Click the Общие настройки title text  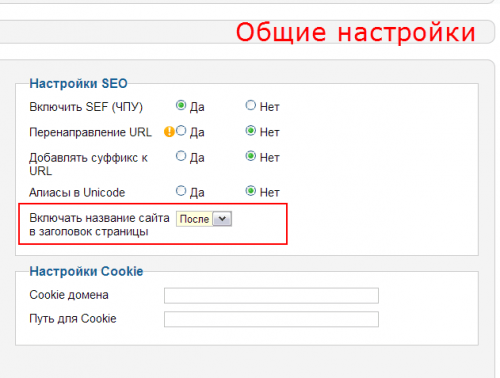pyautogui.click(x=356, y=32)
